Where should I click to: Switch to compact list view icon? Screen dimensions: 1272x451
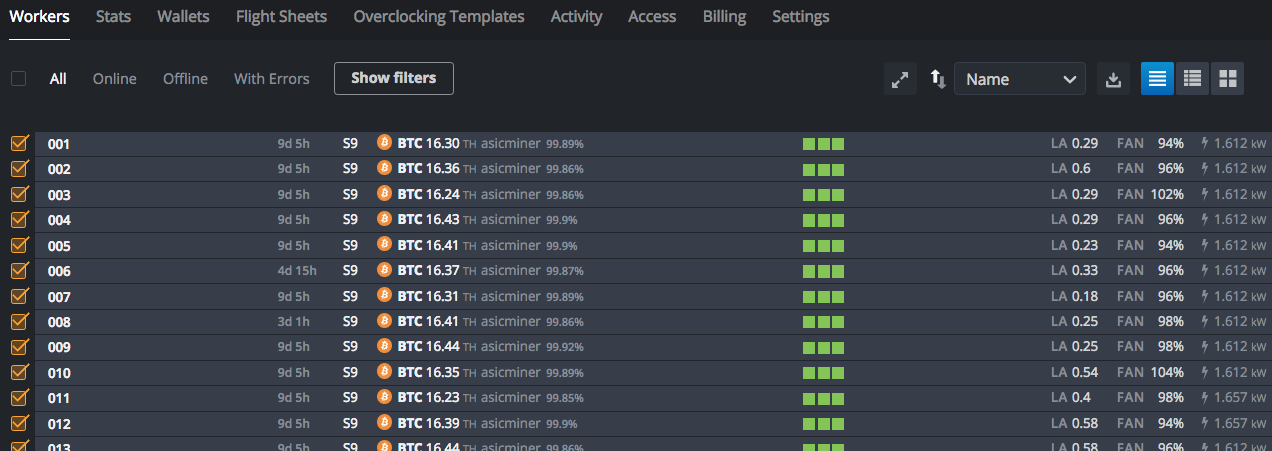coord(1158,79)
